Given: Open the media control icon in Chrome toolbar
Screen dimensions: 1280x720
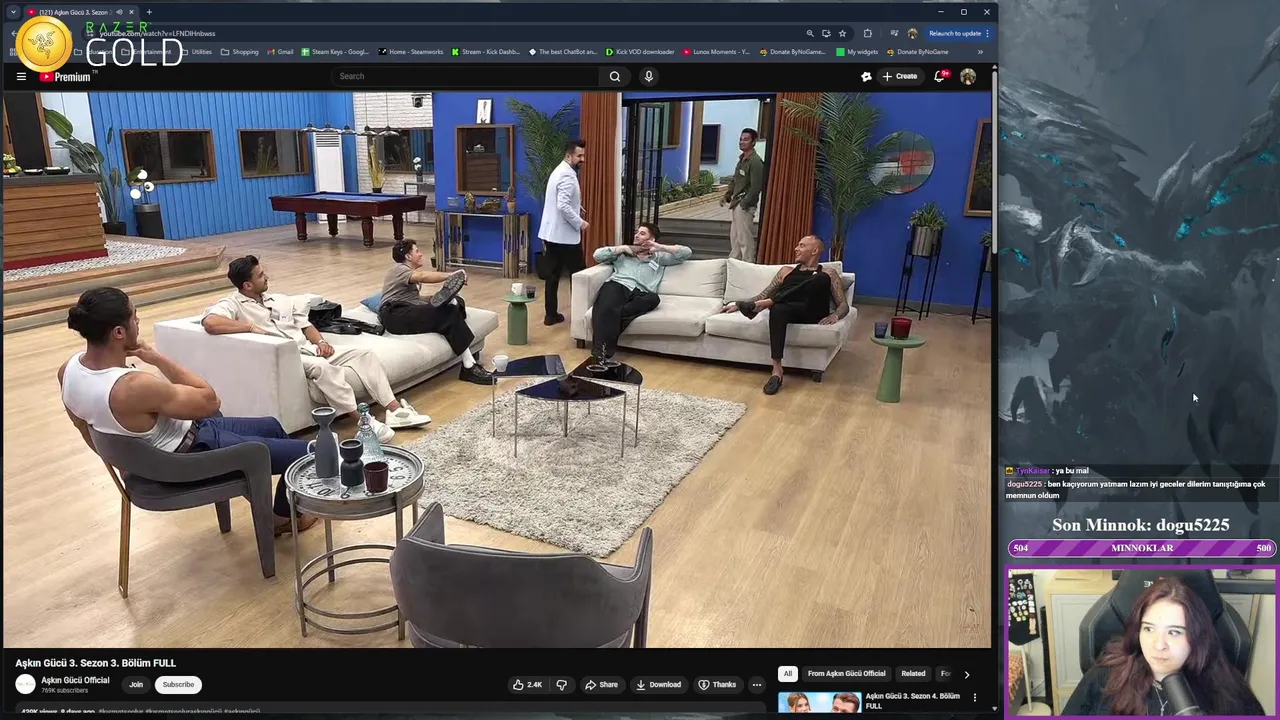Looking at the screenshot, I should (893, 33).
